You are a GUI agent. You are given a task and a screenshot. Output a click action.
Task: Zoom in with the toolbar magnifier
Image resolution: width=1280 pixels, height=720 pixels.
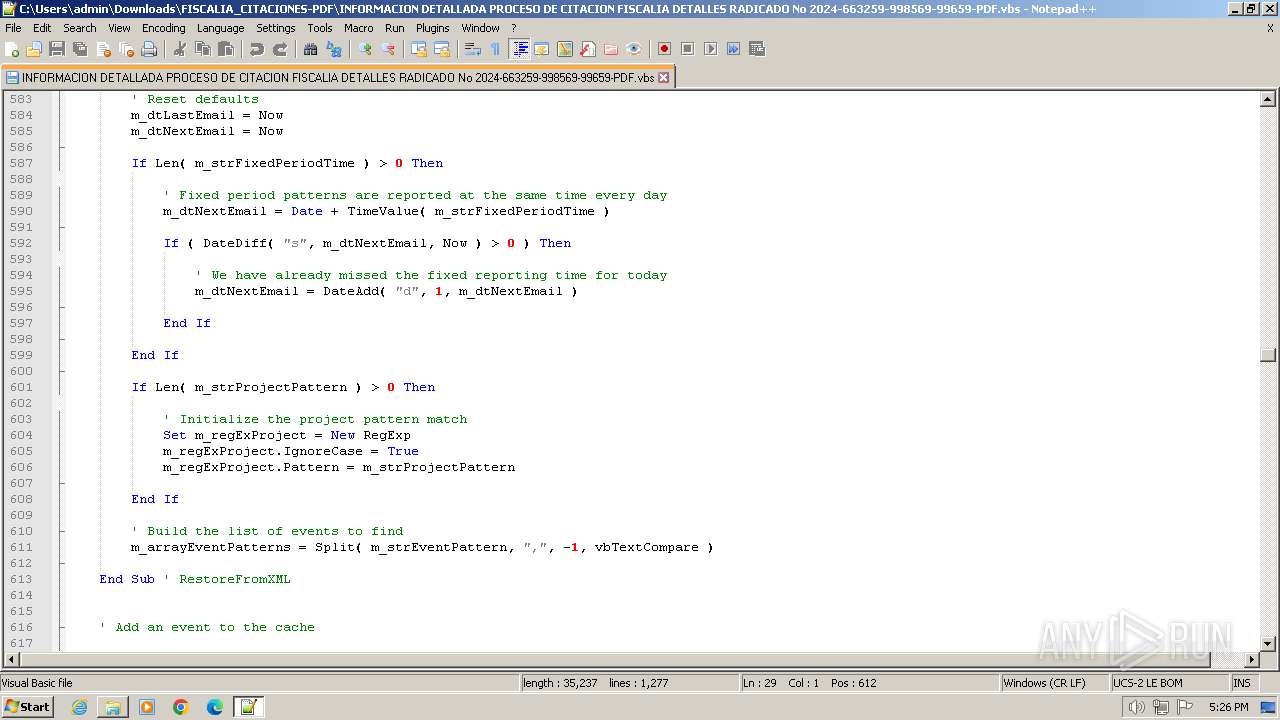pos(365,49)
